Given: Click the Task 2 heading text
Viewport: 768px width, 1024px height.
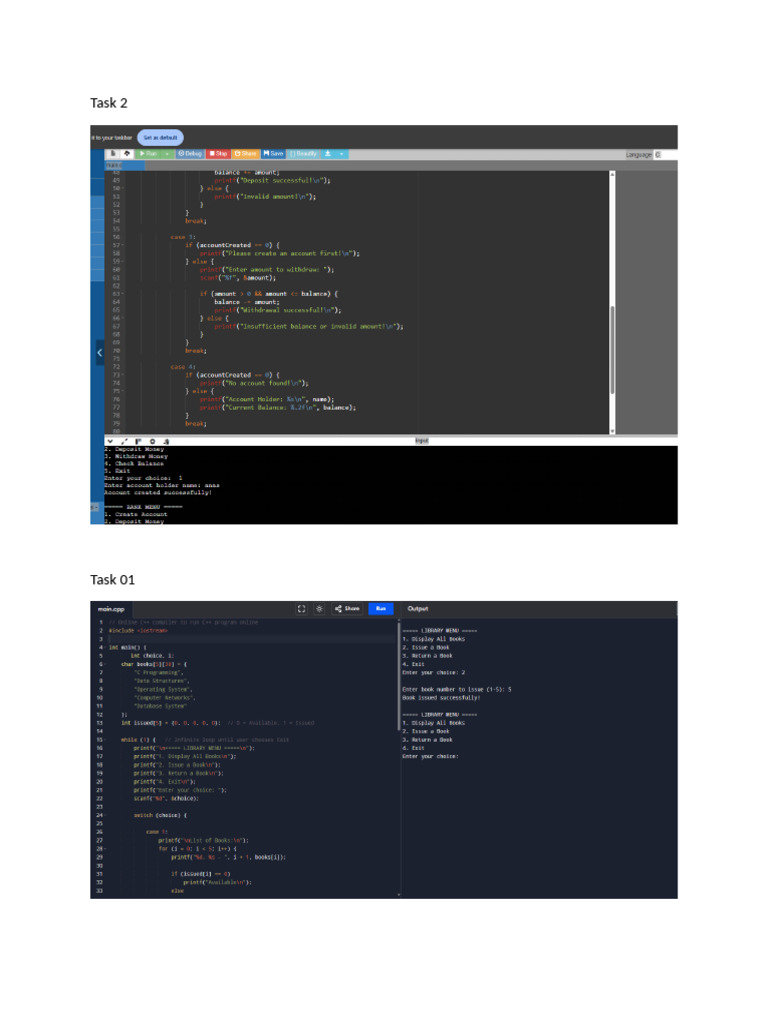Looking at the screenshot, I should tap(109, 103).
